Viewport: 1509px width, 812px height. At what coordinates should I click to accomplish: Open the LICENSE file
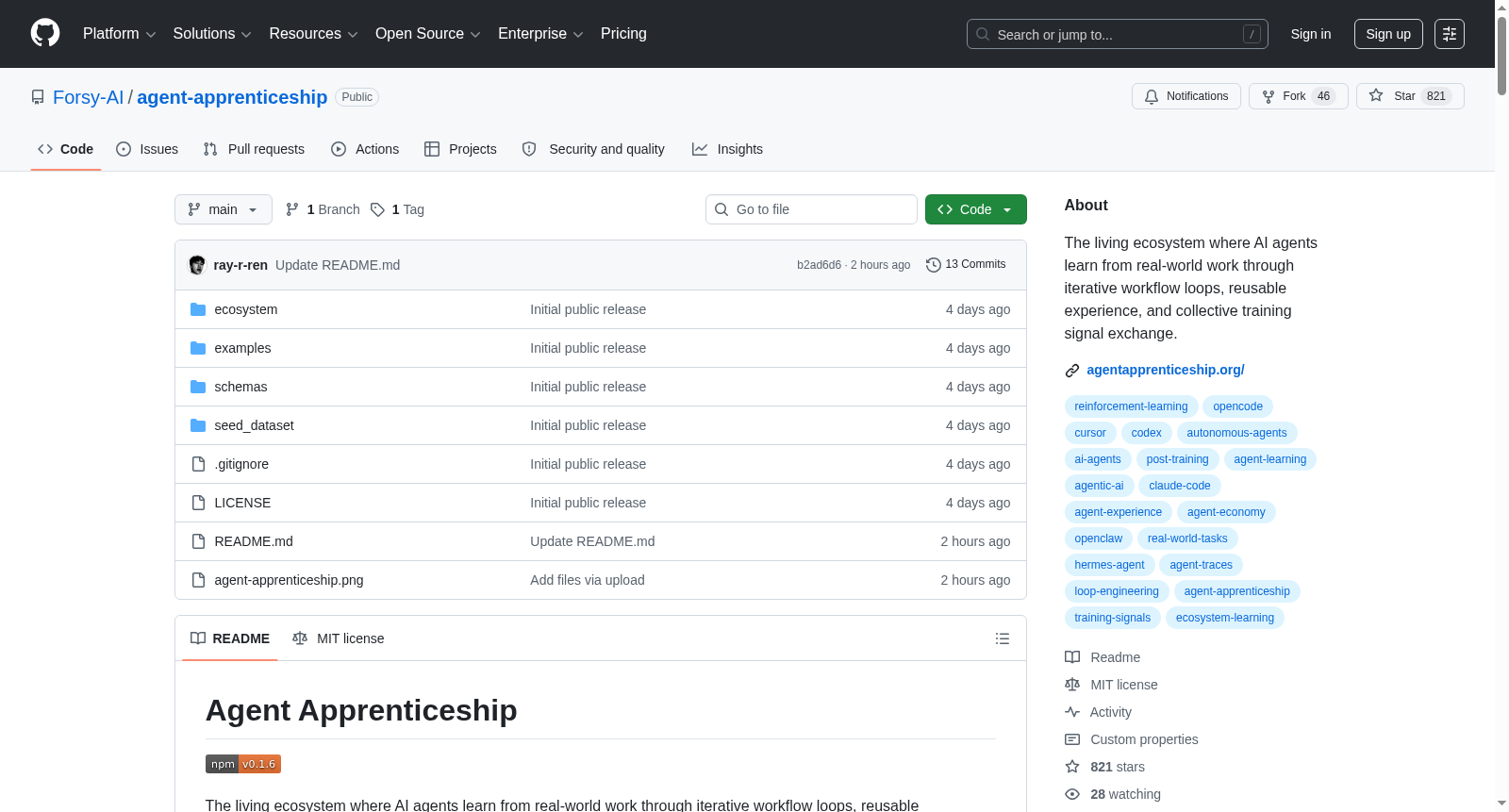point(242,503)
